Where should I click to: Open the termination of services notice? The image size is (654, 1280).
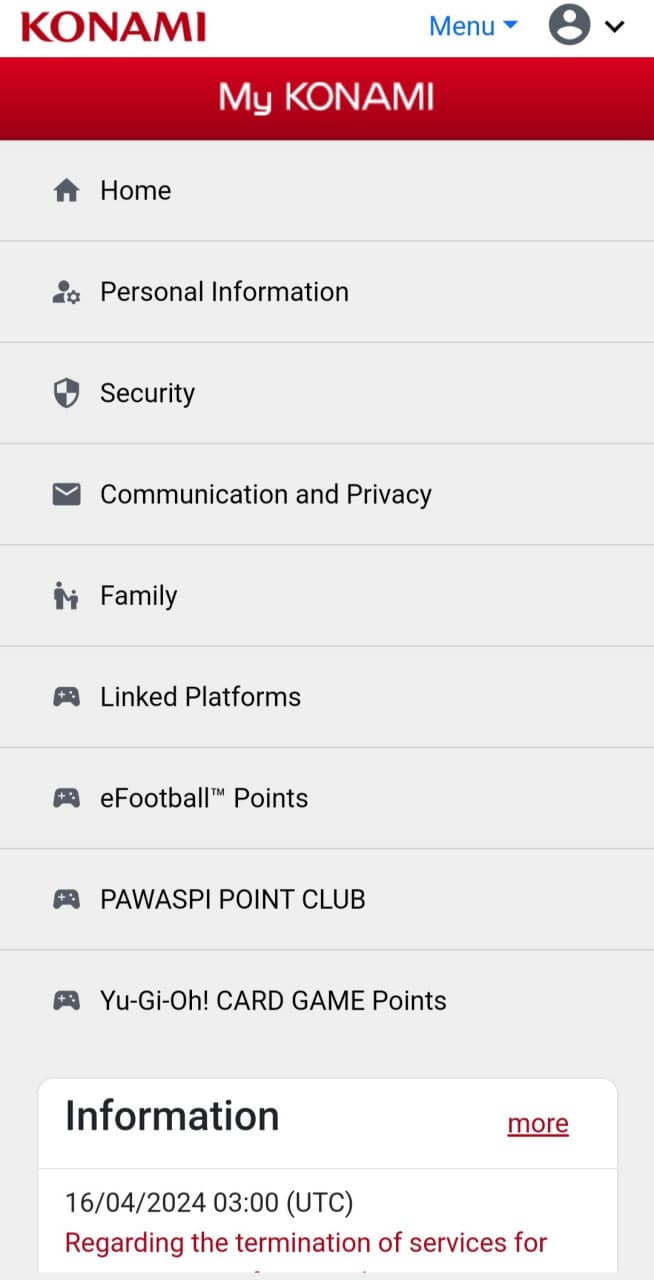[306, 1243]
